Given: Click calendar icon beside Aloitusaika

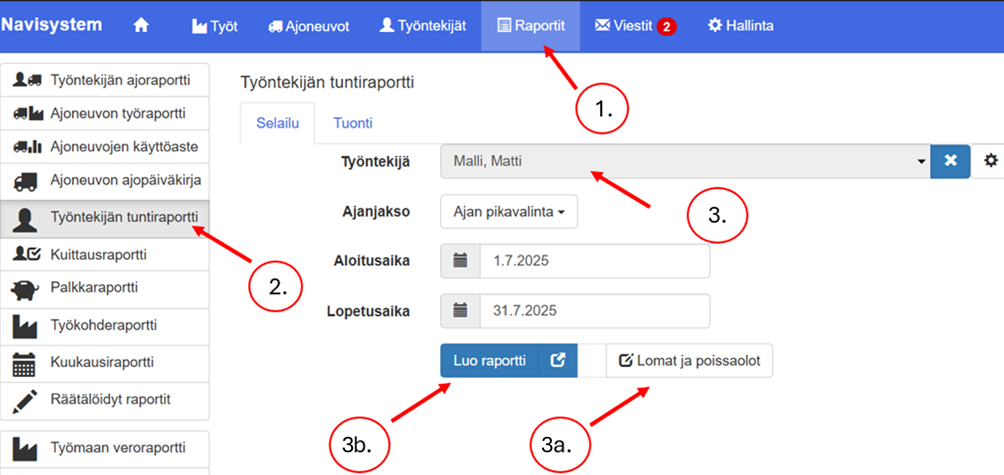Looking at the screenshot, I should tap(460, 261).
